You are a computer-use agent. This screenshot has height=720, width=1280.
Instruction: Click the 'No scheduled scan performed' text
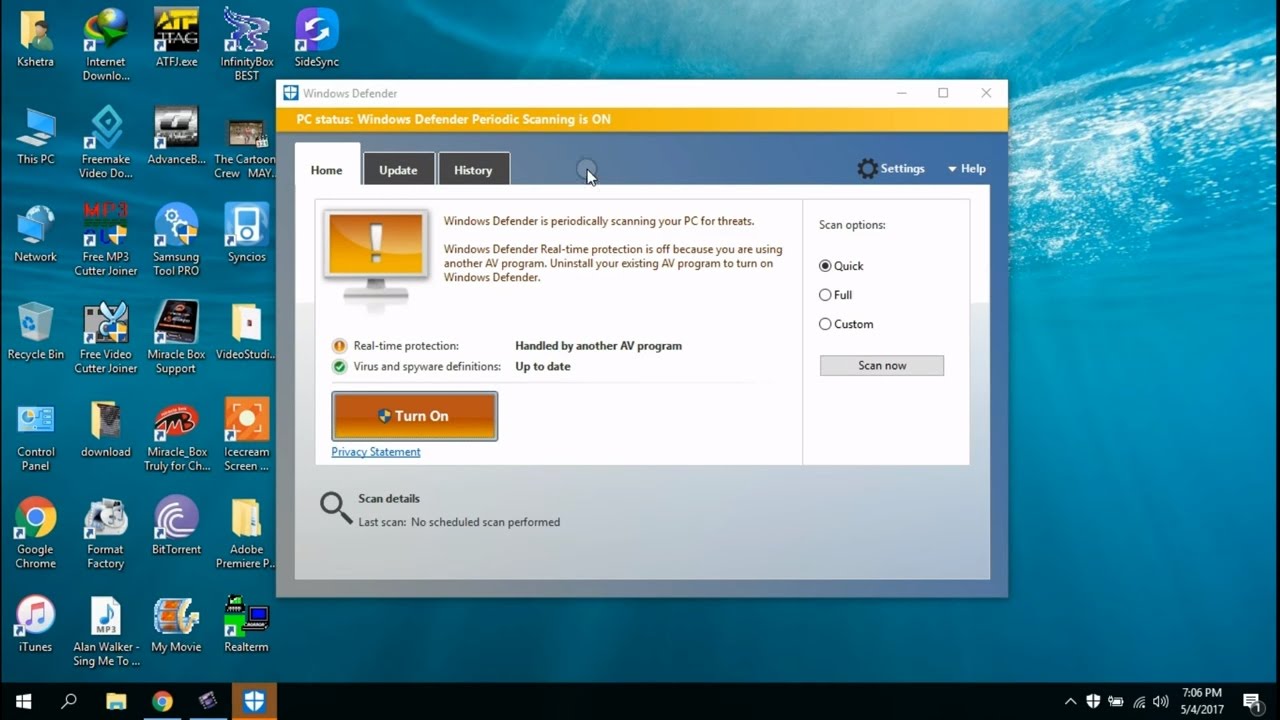pyautogui.click(x=485, y=522)
